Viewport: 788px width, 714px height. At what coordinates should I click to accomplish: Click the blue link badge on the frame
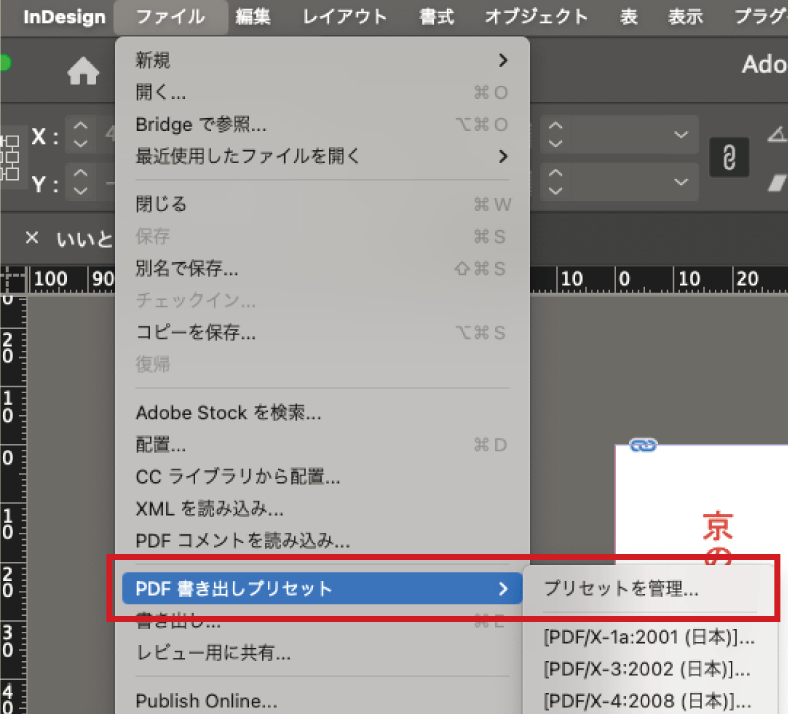643,445
